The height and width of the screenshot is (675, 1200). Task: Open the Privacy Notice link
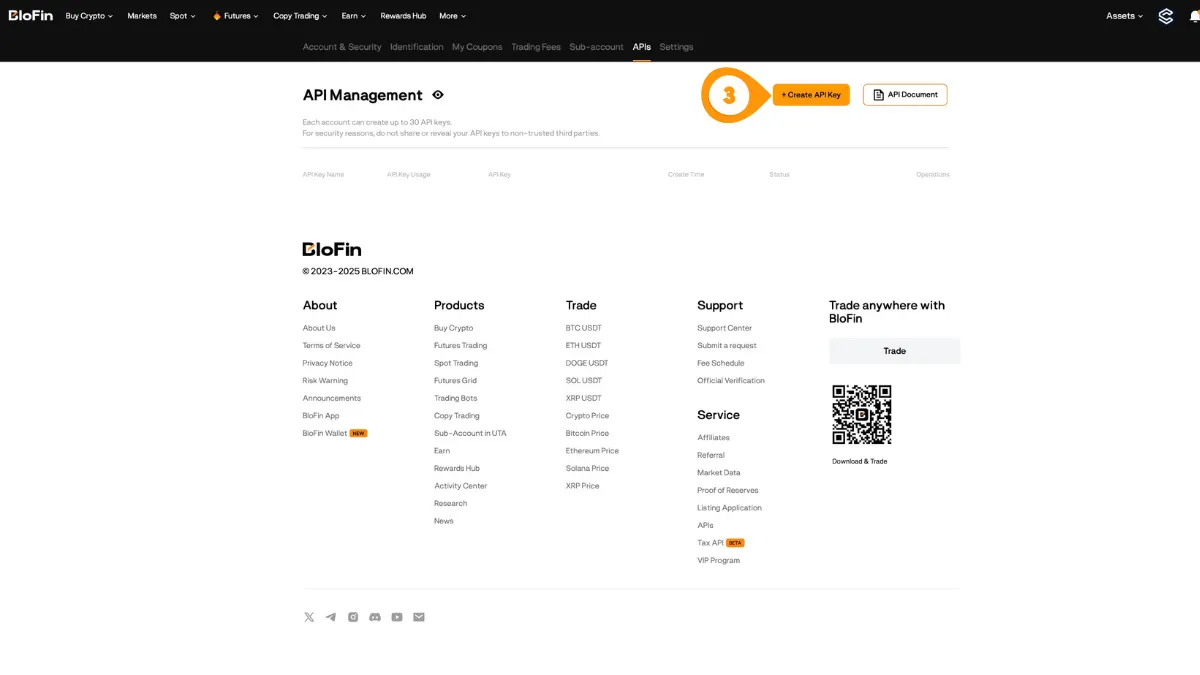[x=328, y=363]
